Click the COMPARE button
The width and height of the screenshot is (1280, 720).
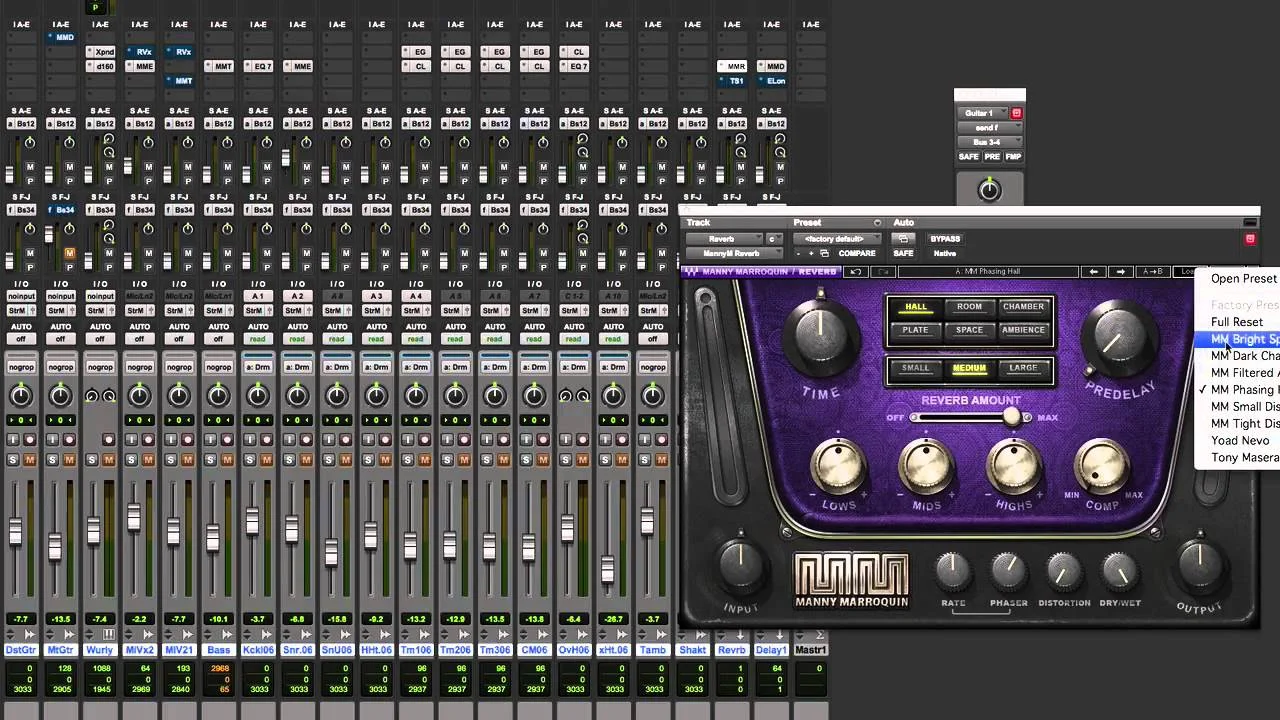coord(857,254)
